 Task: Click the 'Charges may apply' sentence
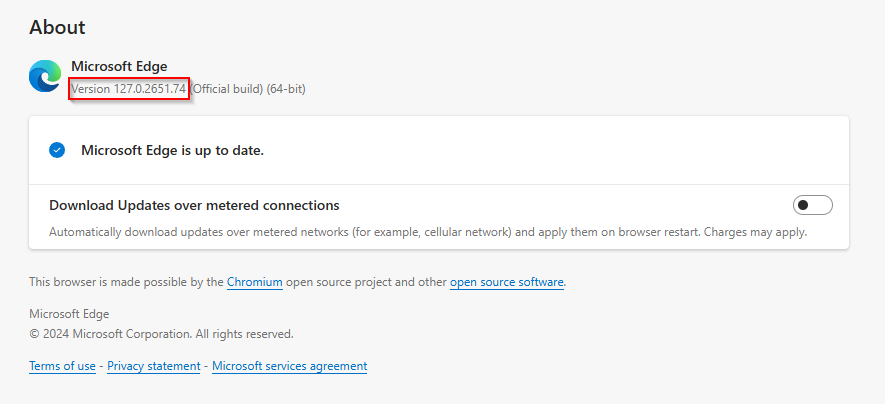point(756,232)
